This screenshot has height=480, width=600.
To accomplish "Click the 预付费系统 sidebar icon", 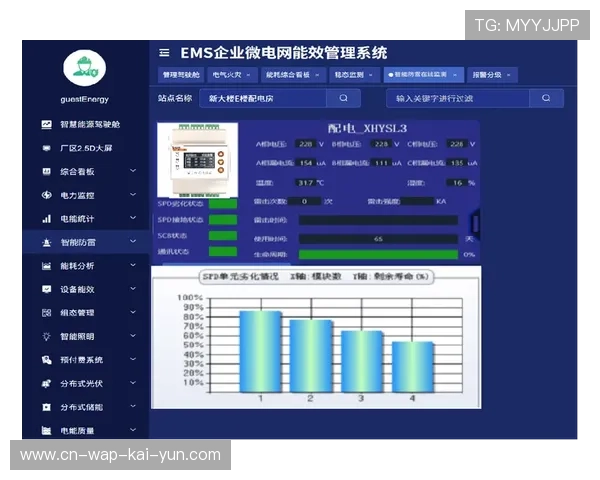I will coord(46,360).
